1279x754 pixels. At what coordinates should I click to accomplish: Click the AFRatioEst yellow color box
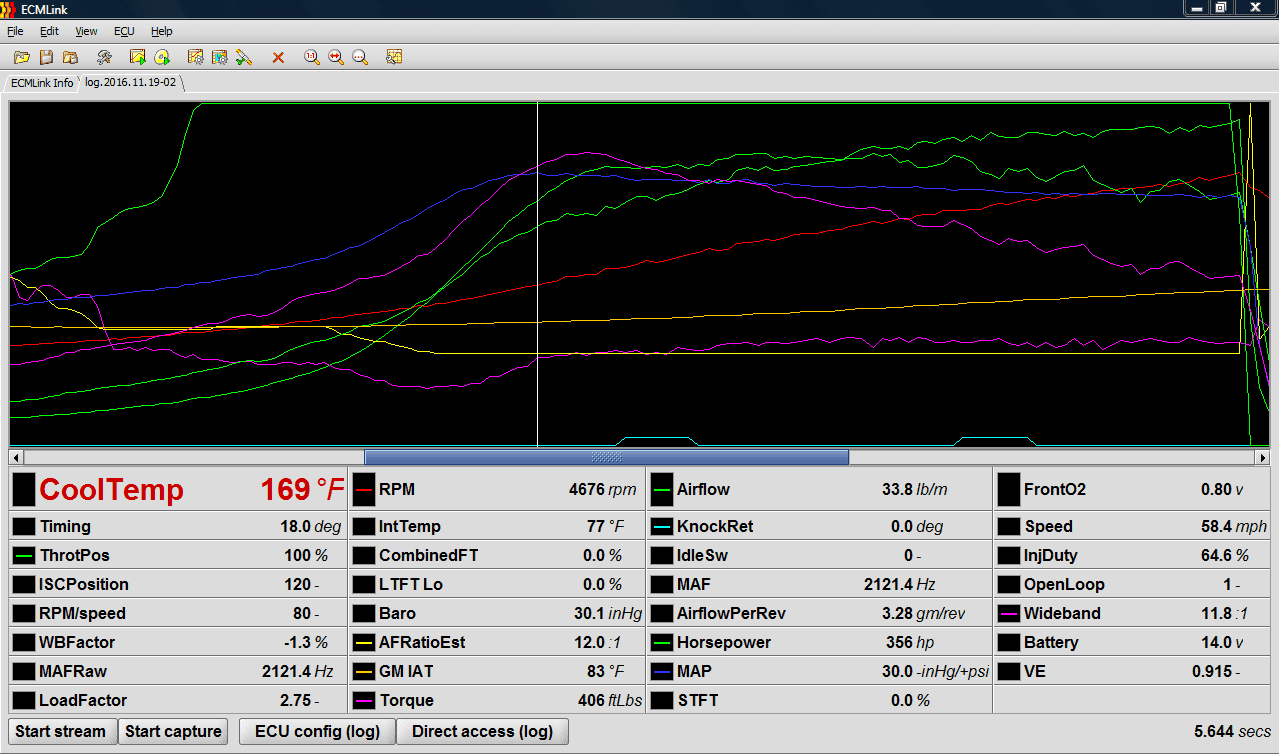[362, 642]
